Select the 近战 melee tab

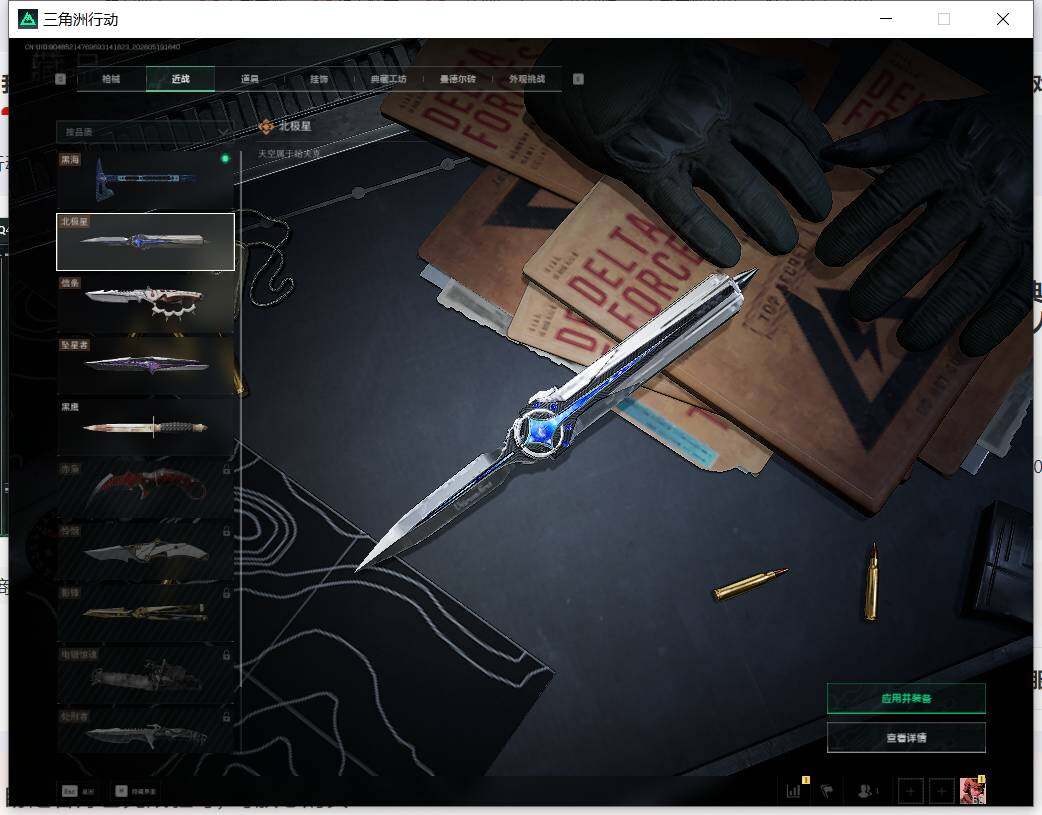pyautogui.click(x=180, y=78)
